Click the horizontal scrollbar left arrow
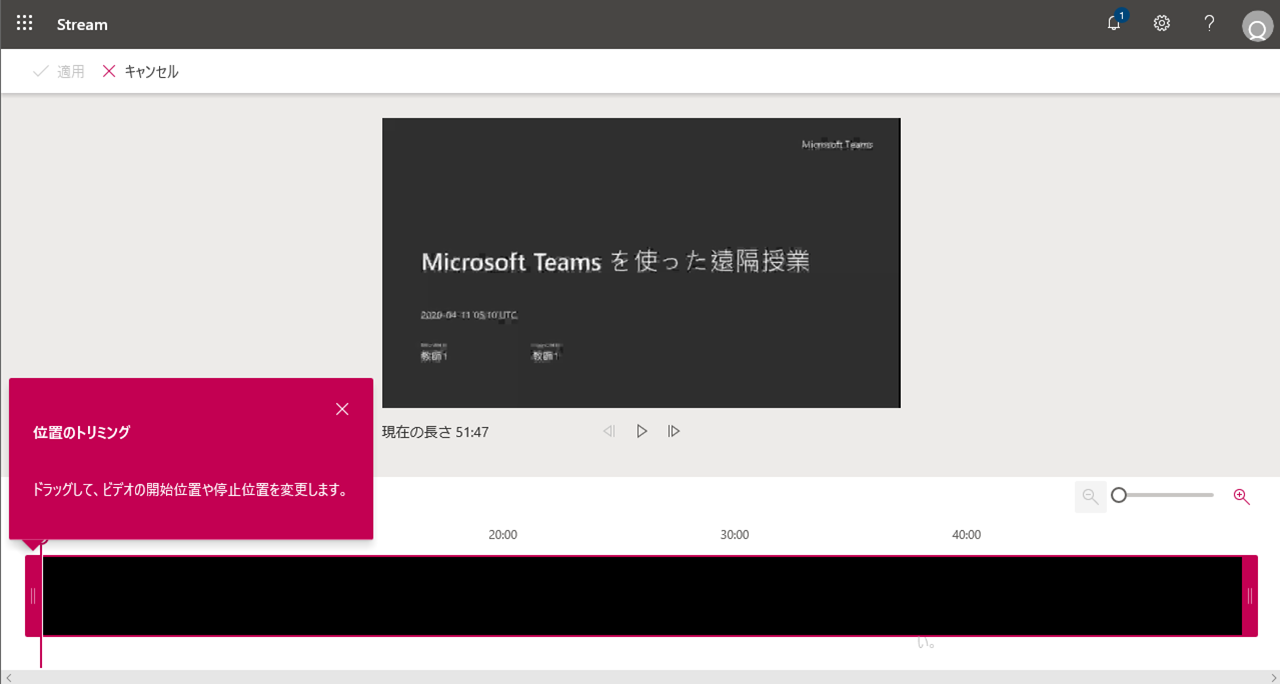The width and height of the screenshot is (1280, 684). click(x=8, y=677)
